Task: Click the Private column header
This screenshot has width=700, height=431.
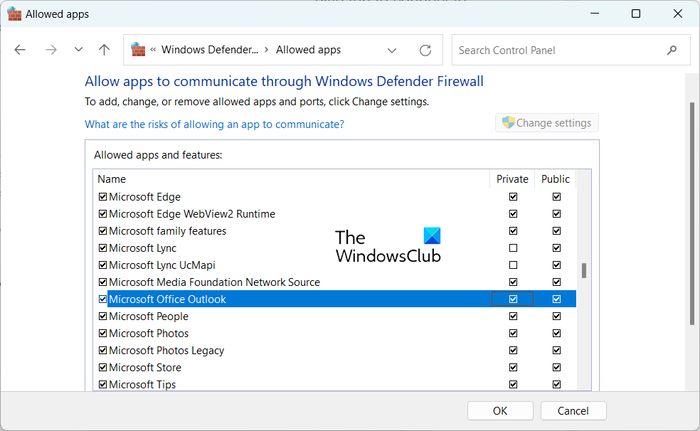Action: pos(512,179)
